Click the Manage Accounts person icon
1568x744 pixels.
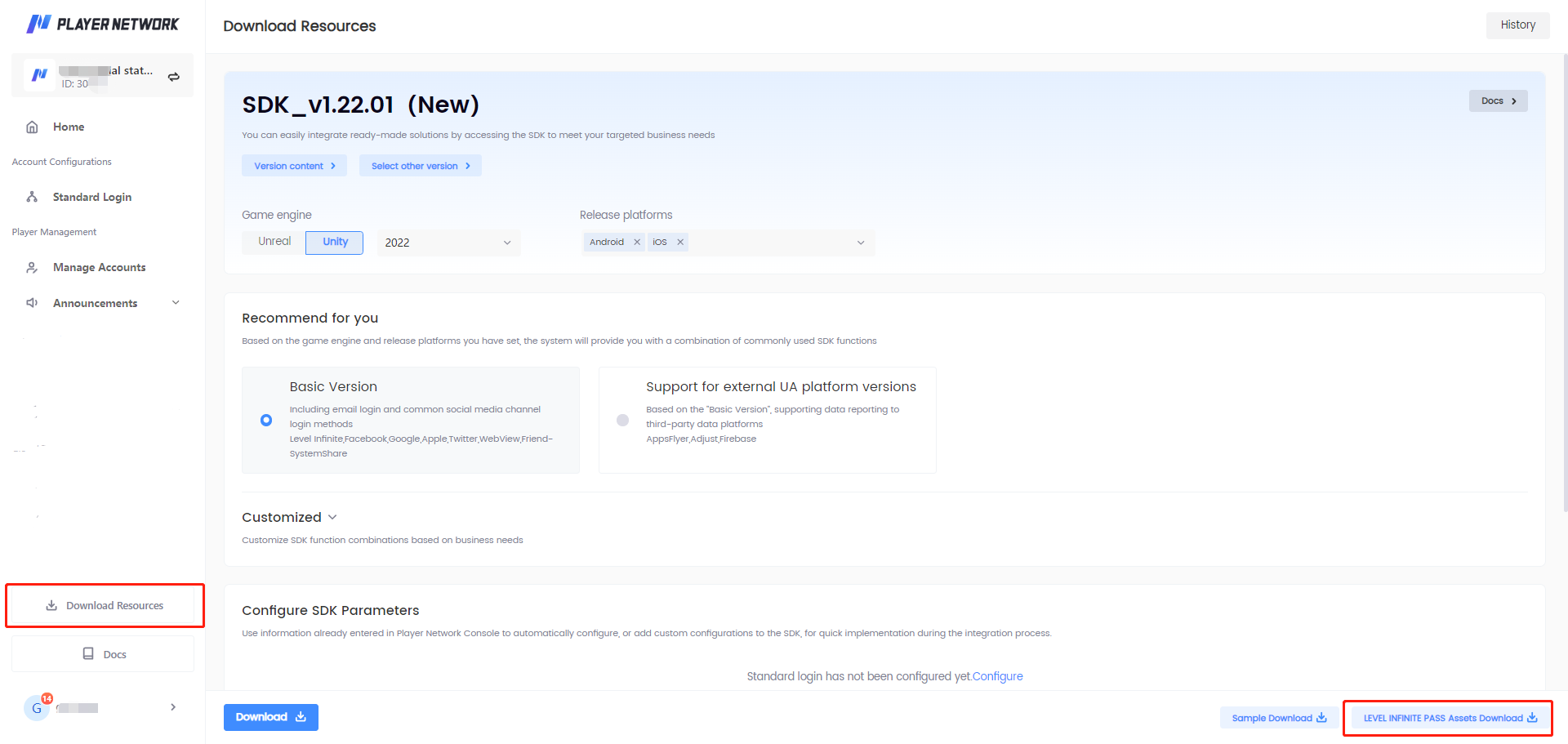pos(33,268)
